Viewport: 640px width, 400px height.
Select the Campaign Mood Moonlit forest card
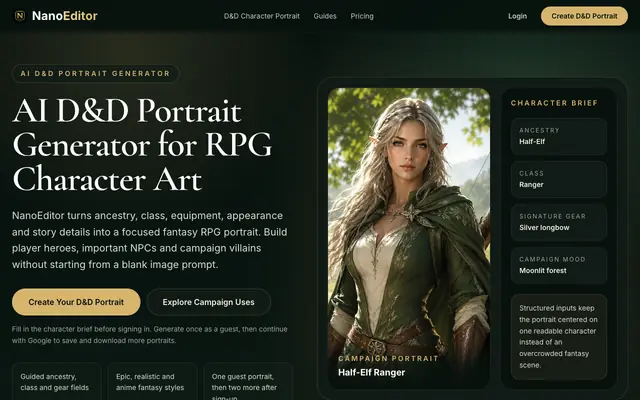coord(558,265)
